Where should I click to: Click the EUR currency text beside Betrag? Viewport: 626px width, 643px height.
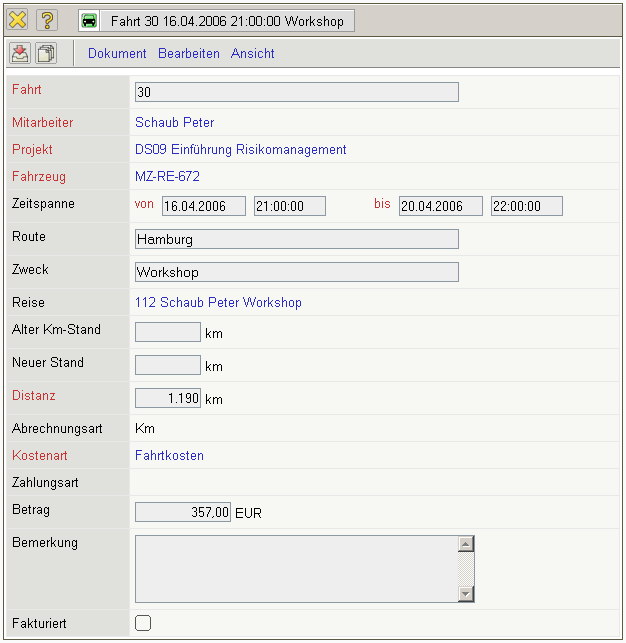click(x=248, y=513)
